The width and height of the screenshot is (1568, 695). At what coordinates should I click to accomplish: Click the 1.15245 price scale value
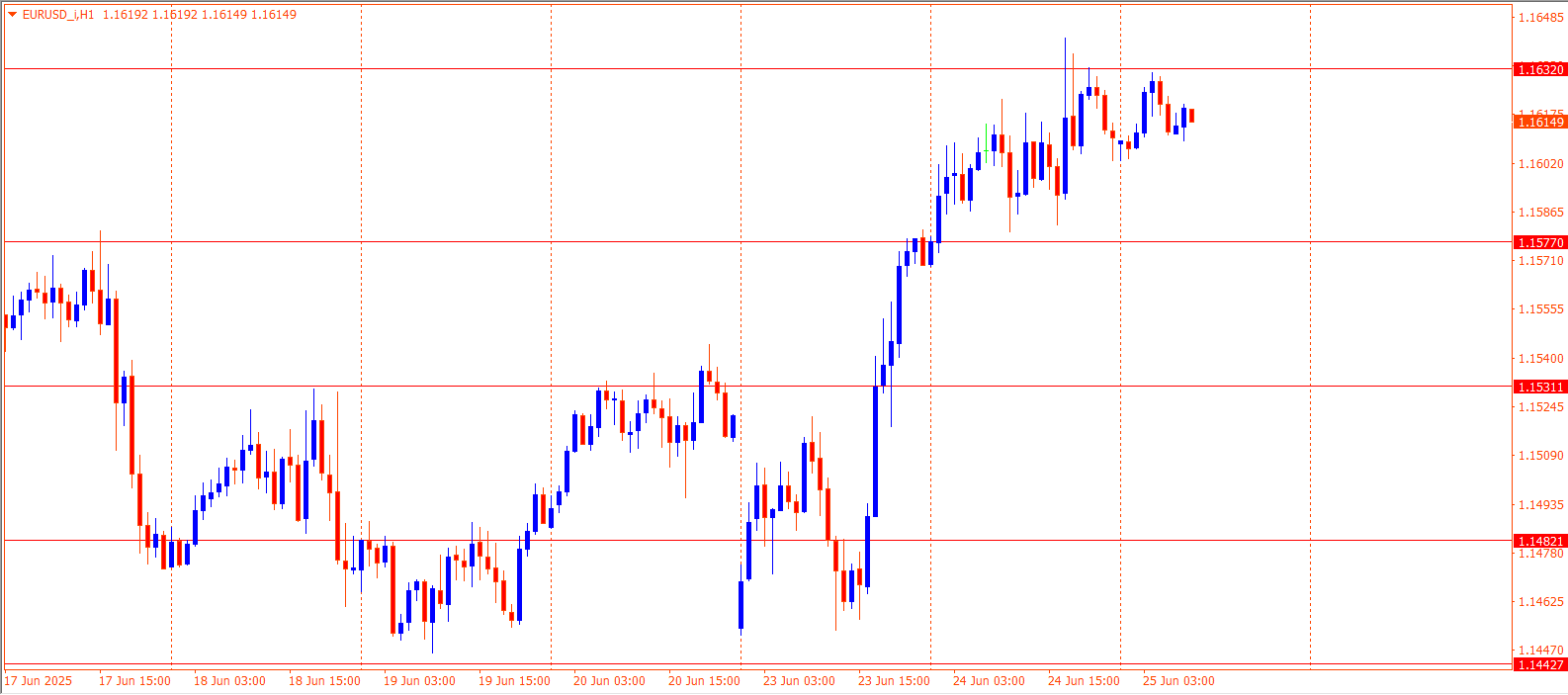point(1541,407)
